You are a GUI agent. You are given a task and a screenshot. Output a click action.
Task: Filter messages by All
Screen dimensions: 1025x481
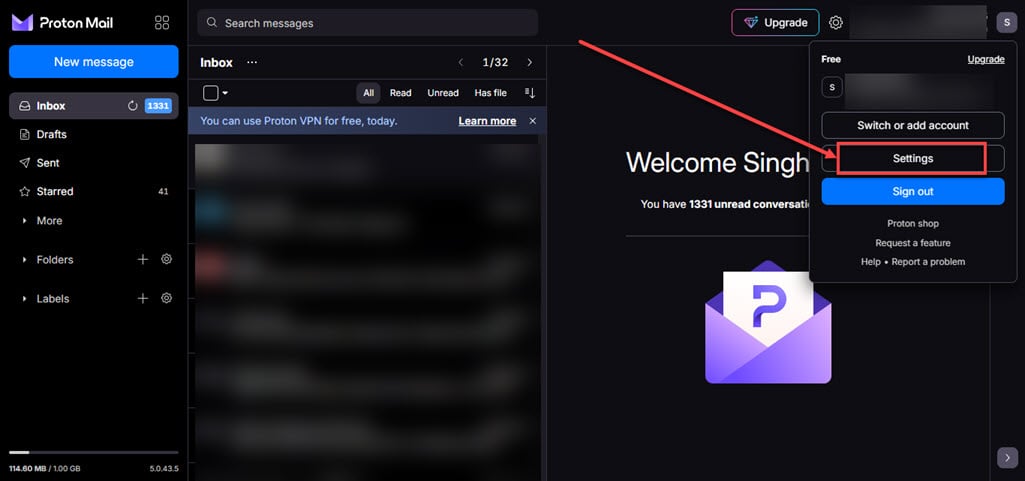click(369, 93)
